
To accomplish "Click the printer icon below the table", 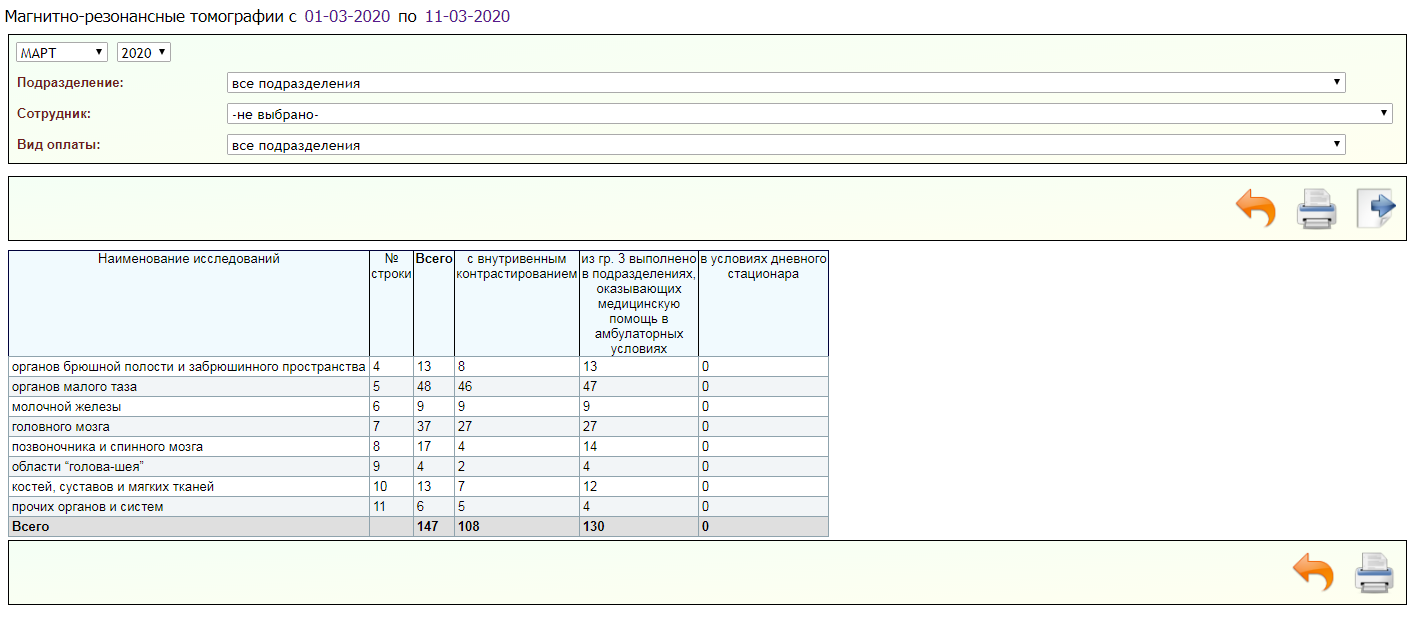I will [x=1373, y=574].
